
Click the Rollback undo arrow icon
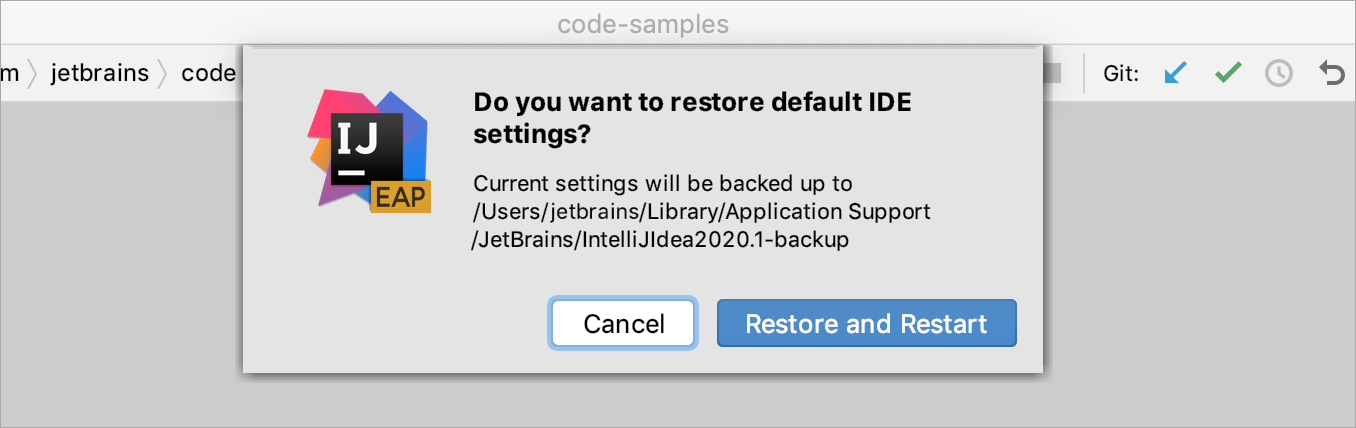click(x=1332, y=73)
